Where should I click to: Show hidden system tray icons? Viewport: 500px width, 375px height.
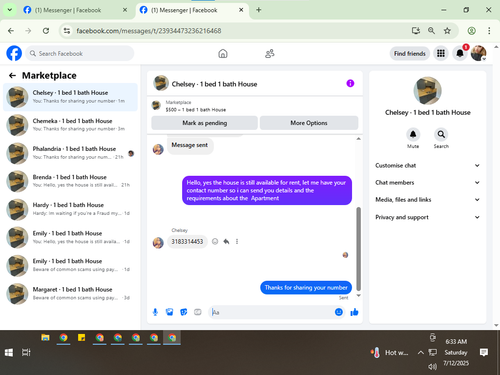tap(421, 352)
